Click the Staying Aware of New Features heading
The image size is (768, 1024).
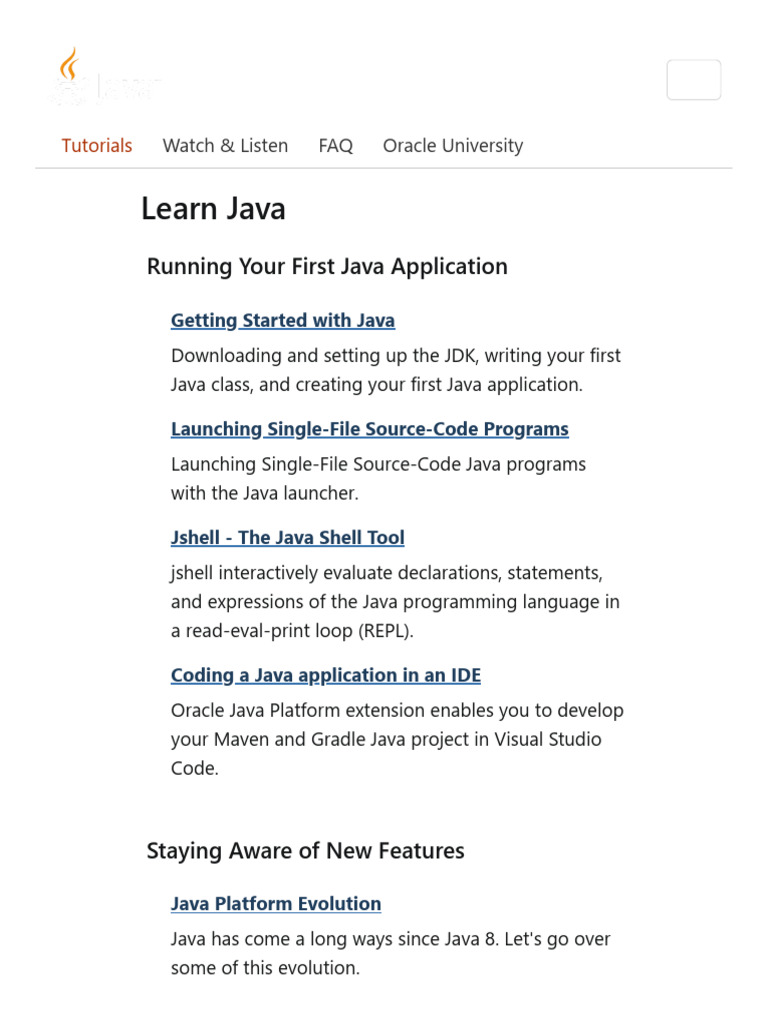[x=305, y=851]
